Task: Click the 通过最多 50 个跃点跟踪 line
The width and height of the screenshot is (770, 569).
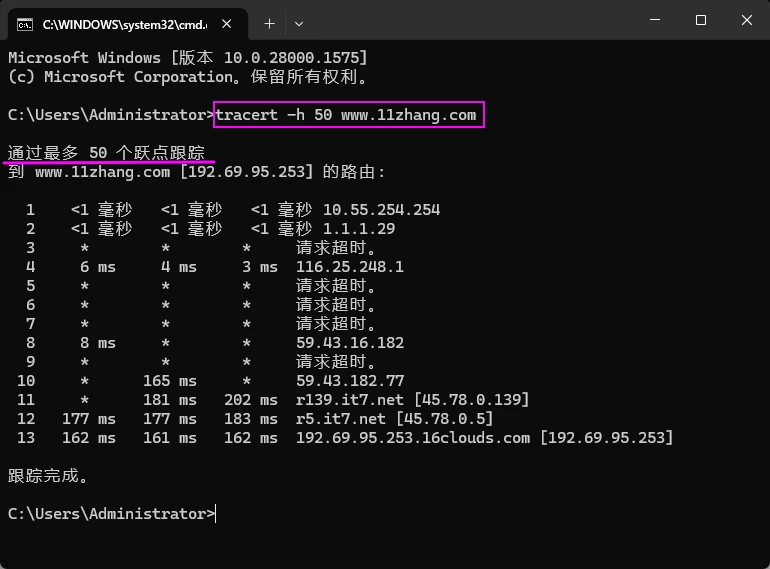Action: pyautogui.click(x=106, y=153)
